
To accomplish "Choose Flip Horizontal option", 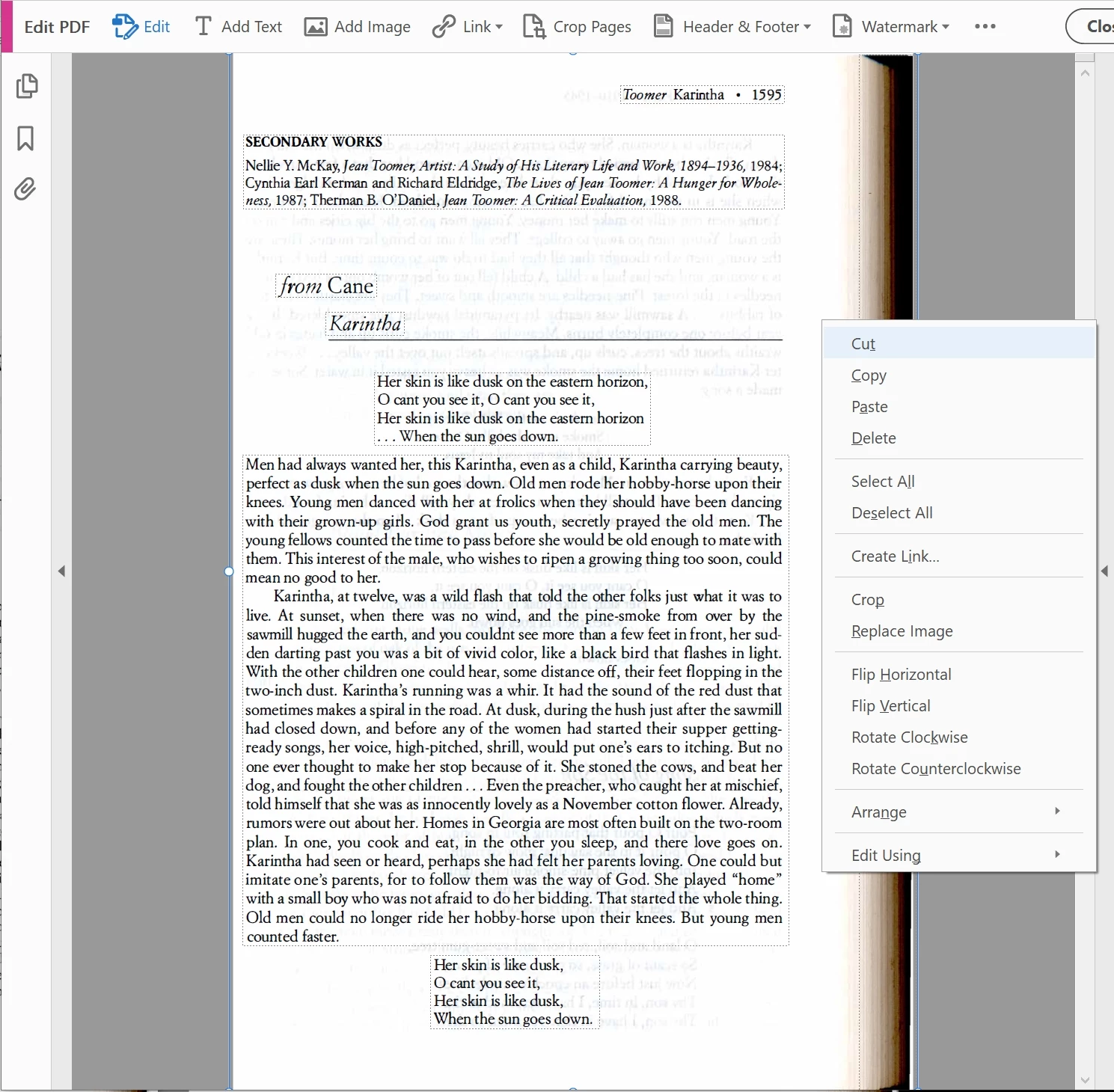I will point(959,674).
